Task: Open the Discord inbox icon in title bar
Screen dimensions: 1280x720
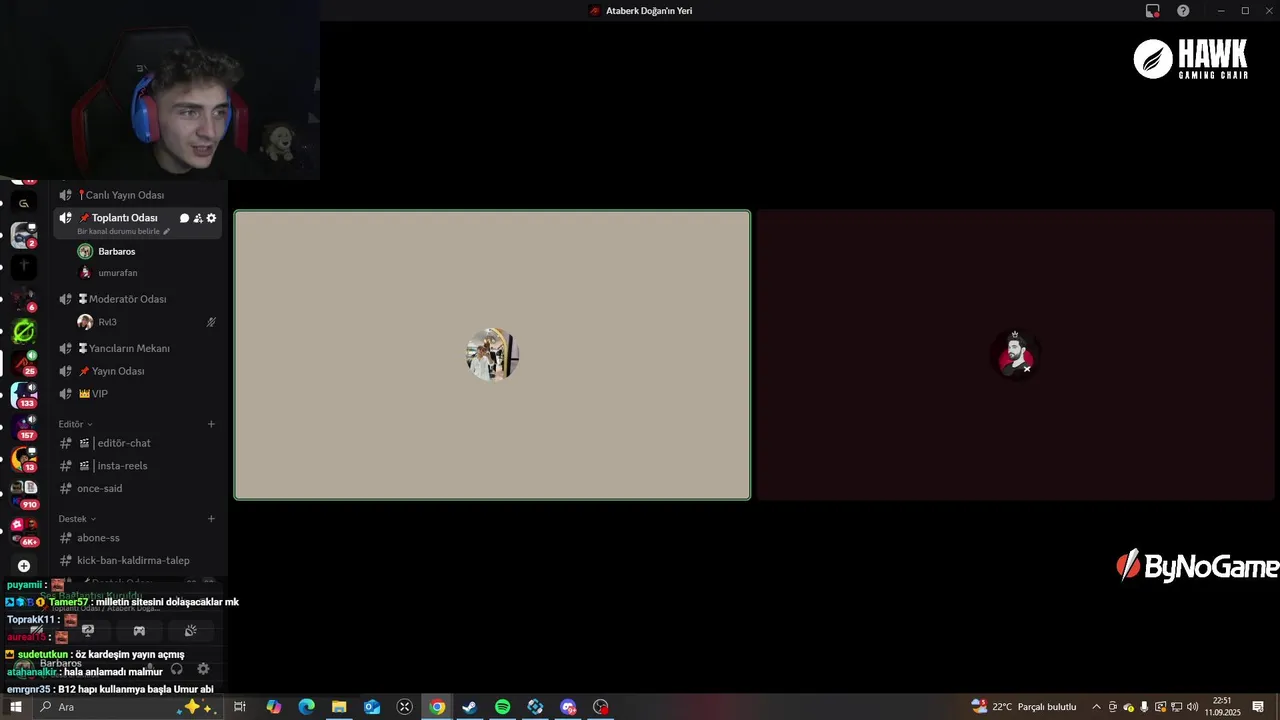Action: (1152, 11)
